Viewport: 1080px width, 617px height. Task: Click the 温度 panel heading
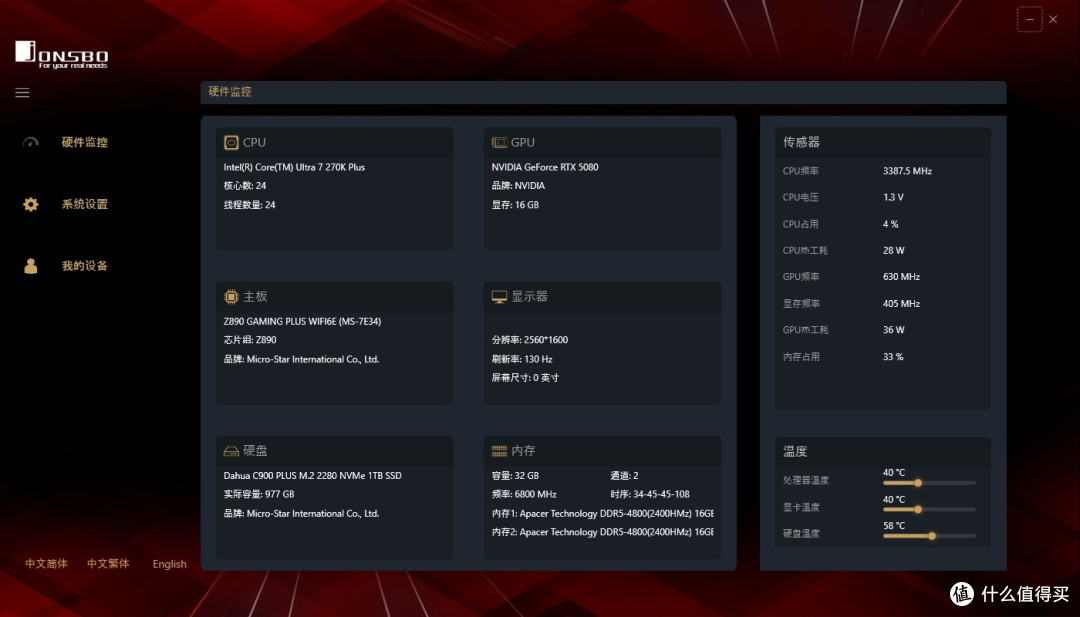click(x=795, y=452)
